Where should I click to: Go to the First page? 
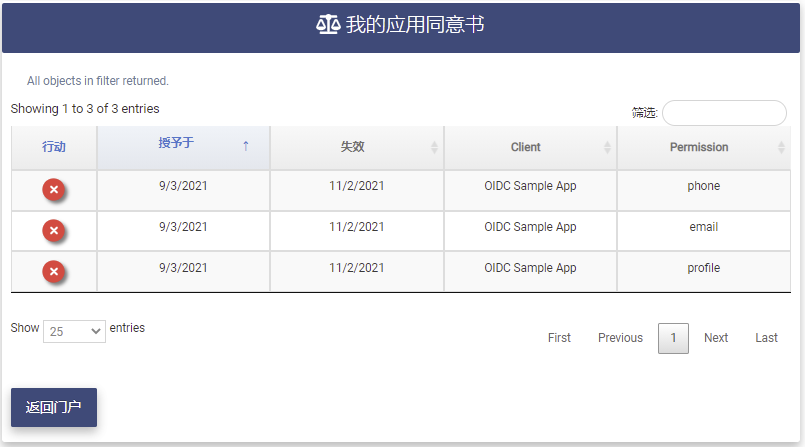[559, 338]
